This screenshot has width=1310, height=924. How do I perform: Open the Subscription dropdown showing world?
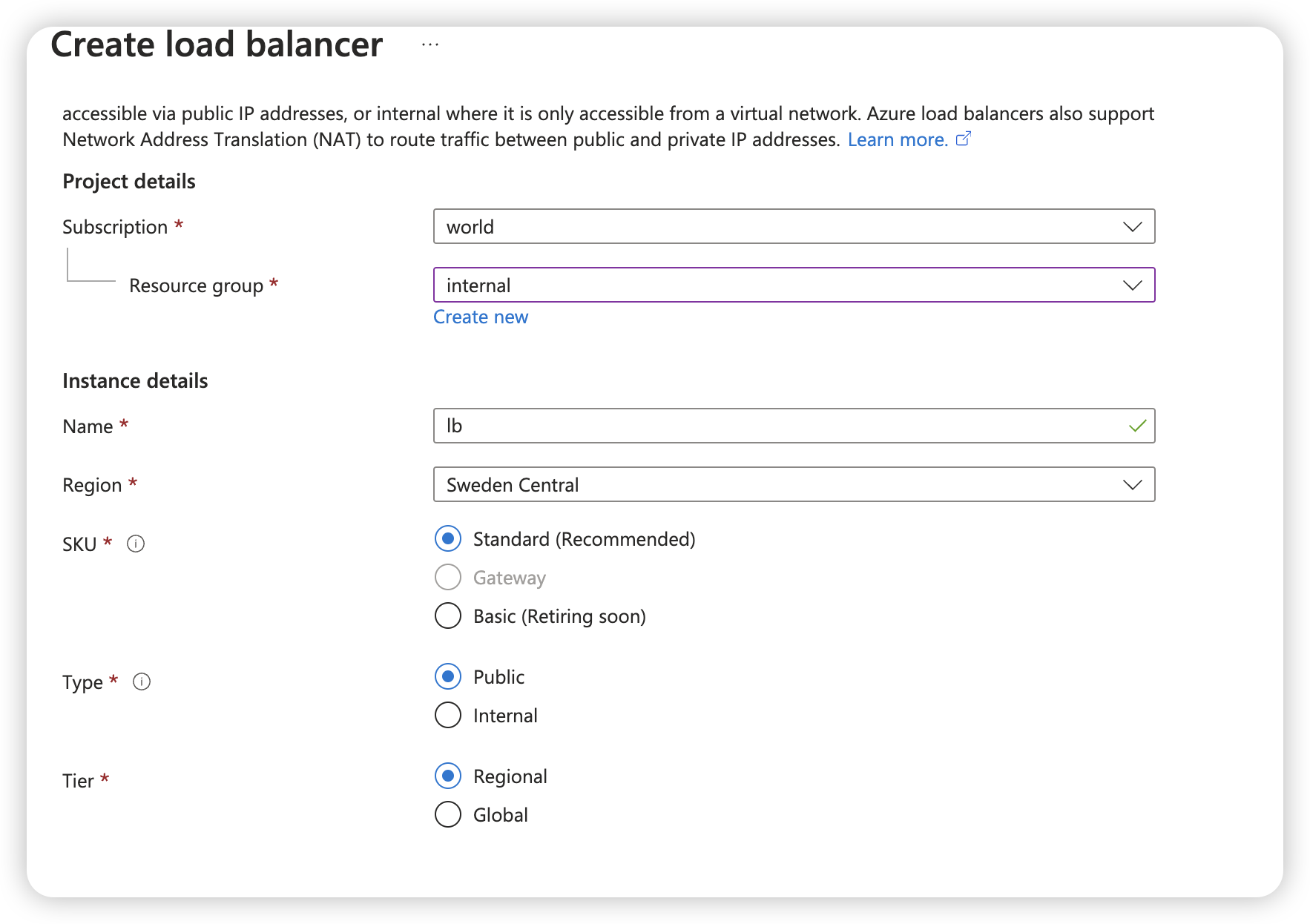[x=794, y=226]
